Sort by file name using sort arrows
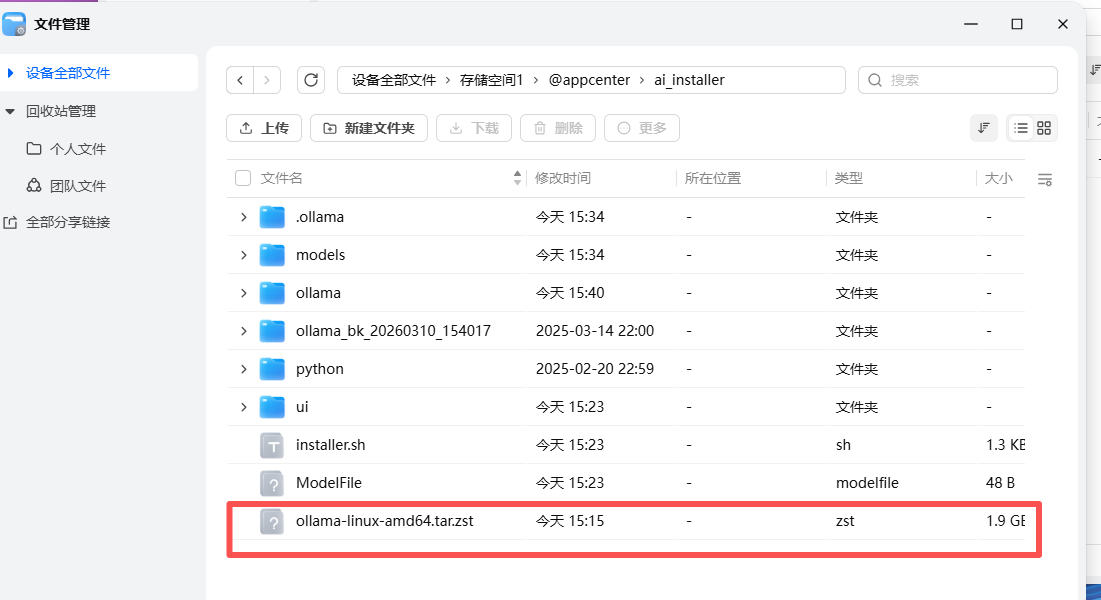The width and height of the screenshot is (1101, 600). 517,178
